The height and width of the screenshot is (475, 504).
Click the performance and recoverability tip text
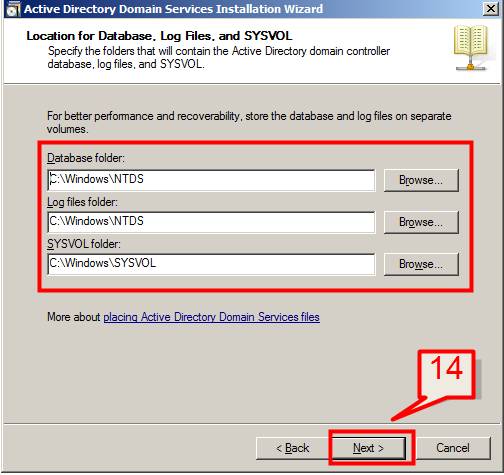(x=249, y=122)
